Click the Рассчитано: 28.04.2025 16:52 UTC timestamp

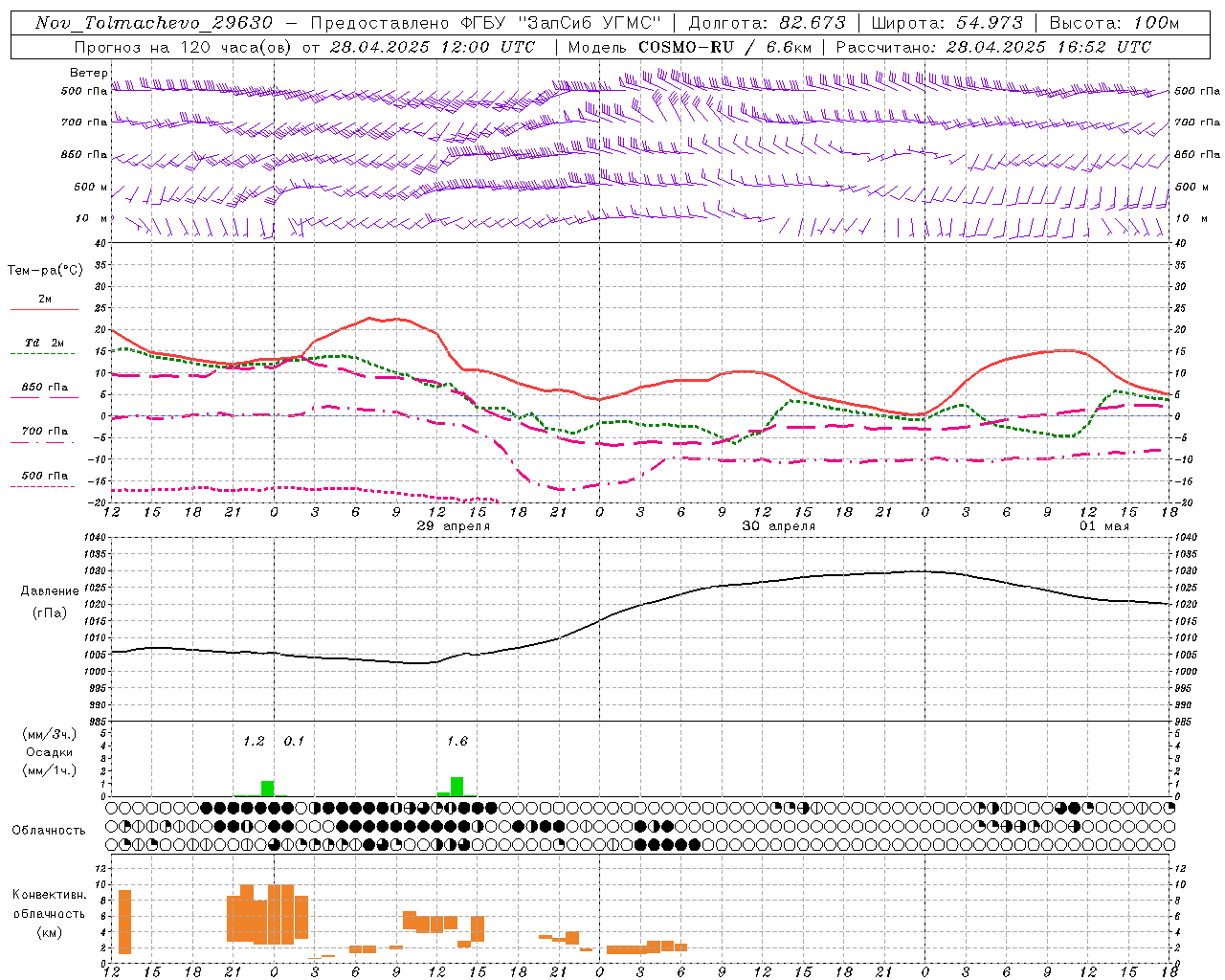(x=993, y=47)
